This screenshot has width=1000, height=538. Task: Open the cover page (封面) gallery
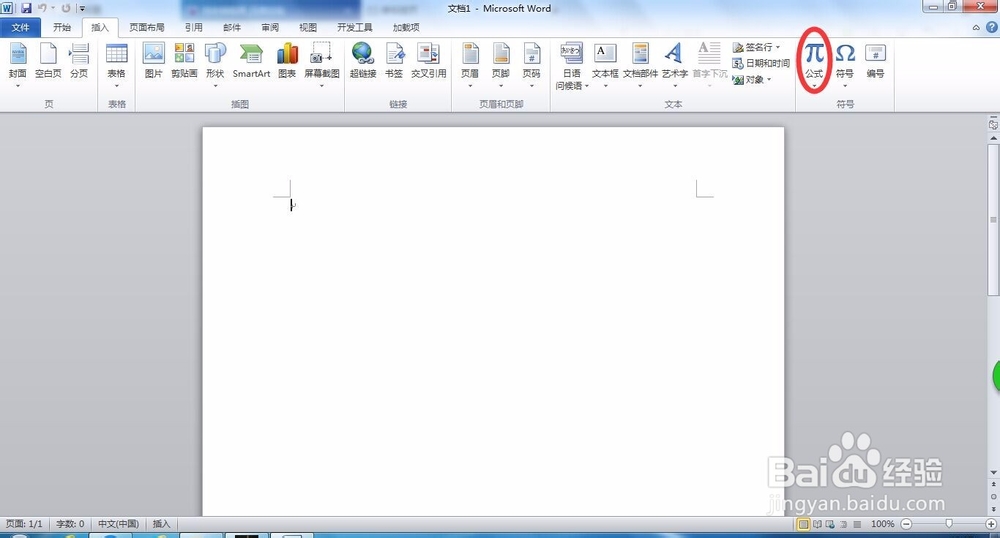tap(18, 66)
